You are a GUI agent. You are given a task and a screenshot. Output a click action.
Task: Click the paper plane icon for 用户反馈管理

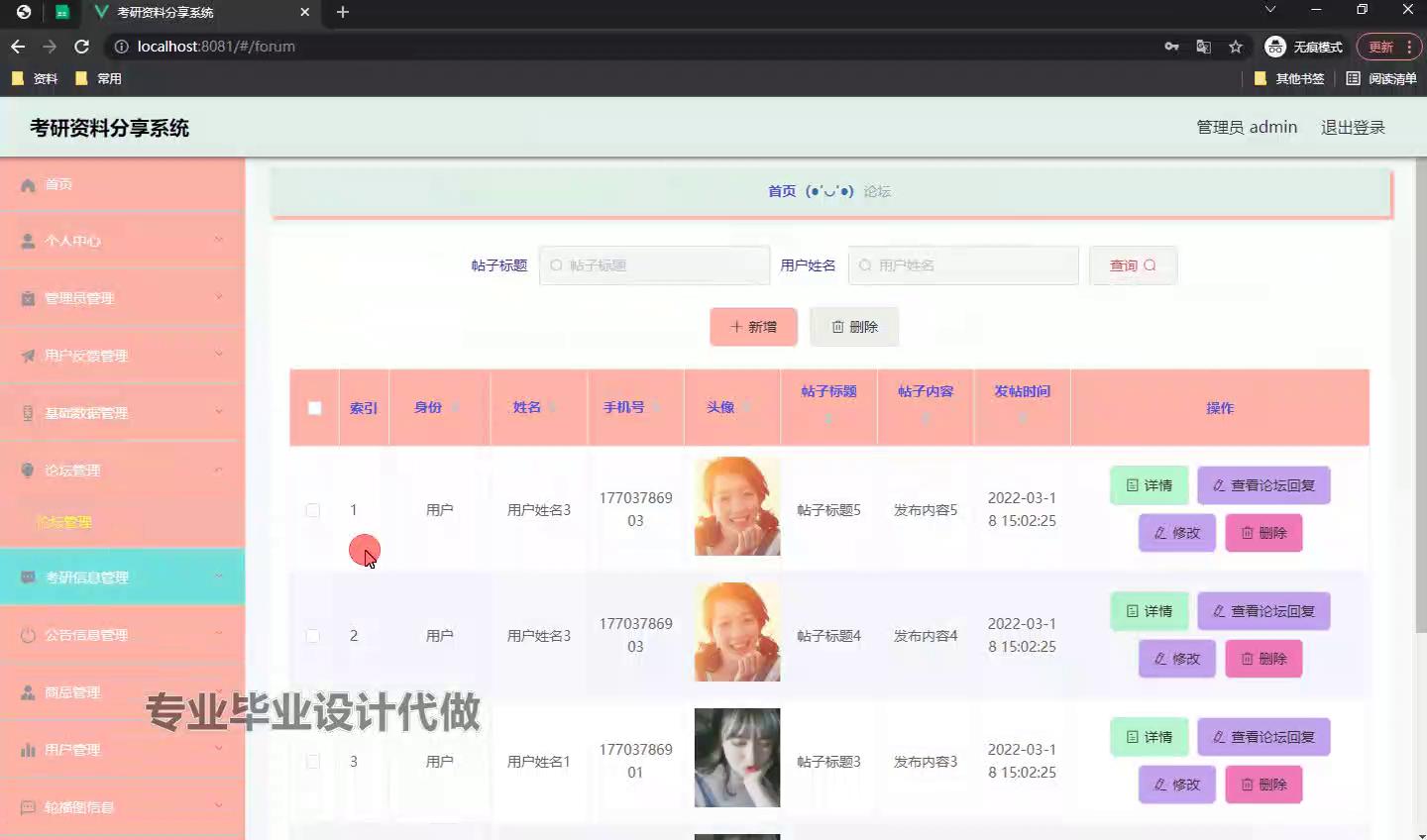[28, 356]
